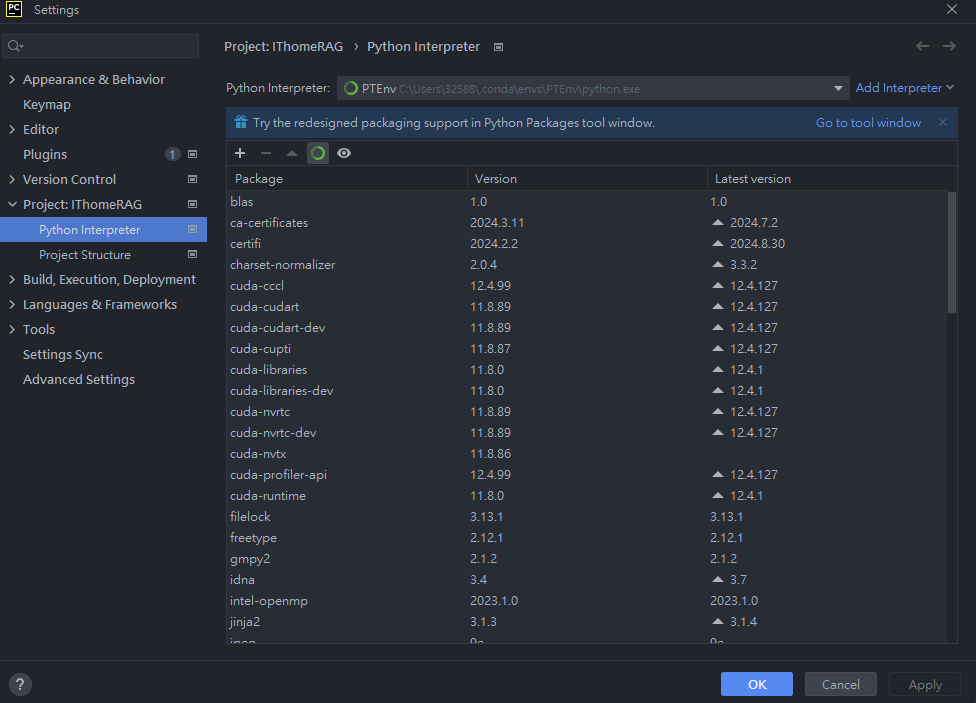Click the Cancel button
976x703 pixels.
point(841,684)
